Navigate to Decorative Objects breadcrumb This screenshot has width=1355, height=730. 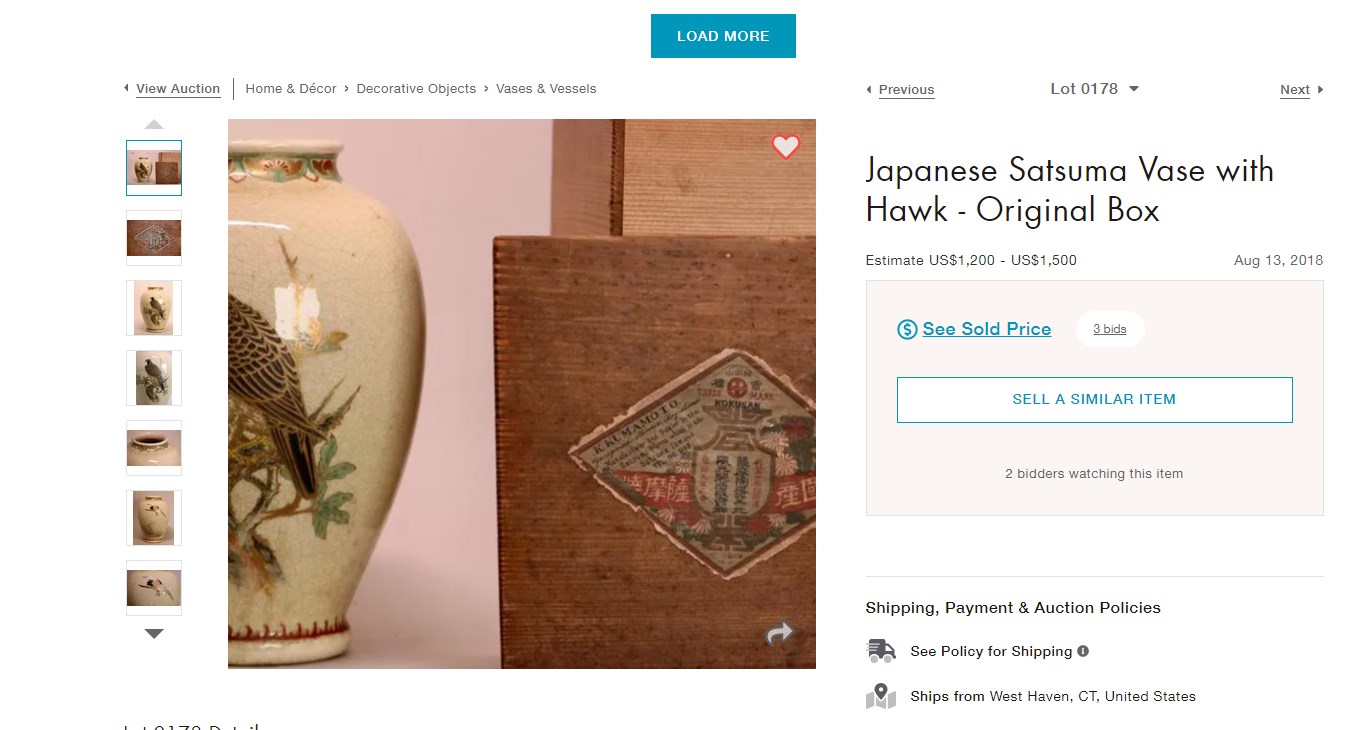[x=416, y=89]
